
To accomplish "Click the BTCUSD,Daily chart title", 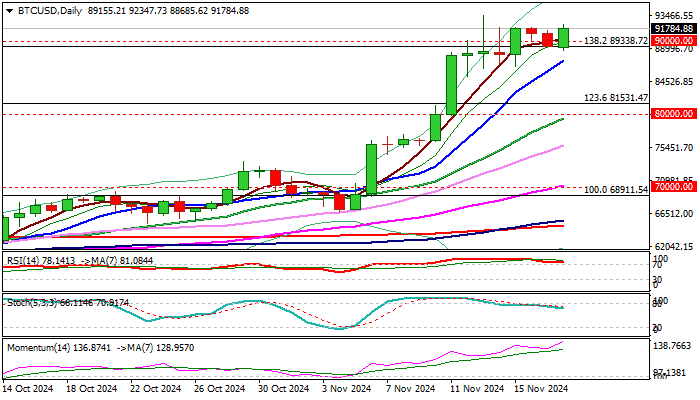I will (x=50, y=11).
